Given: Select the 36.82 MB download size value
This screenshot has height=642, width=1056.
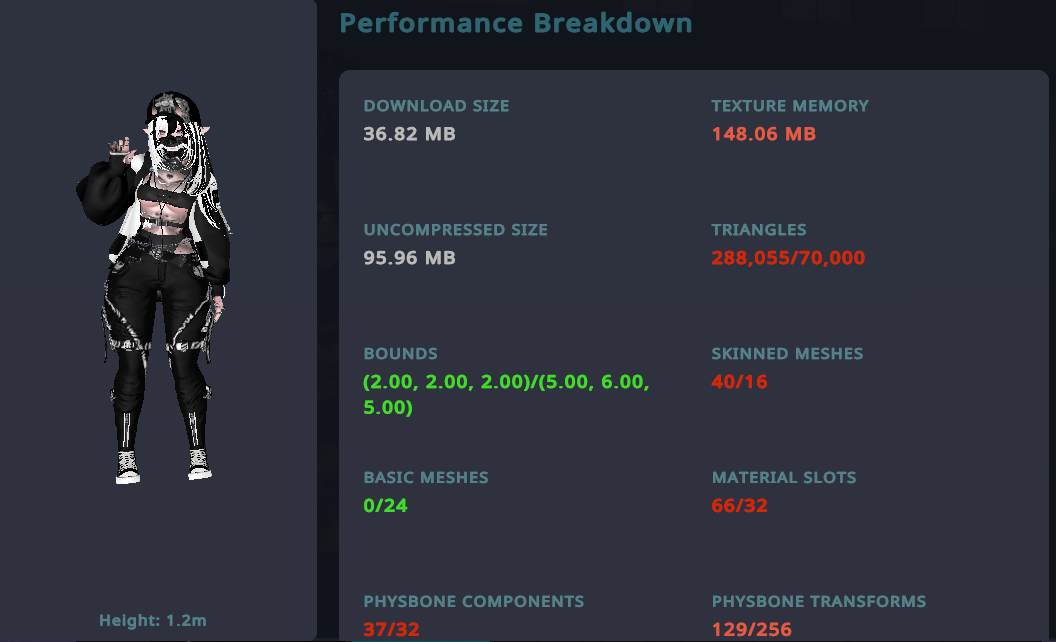Looking at the screenshot, I should (x=409, y=134).
